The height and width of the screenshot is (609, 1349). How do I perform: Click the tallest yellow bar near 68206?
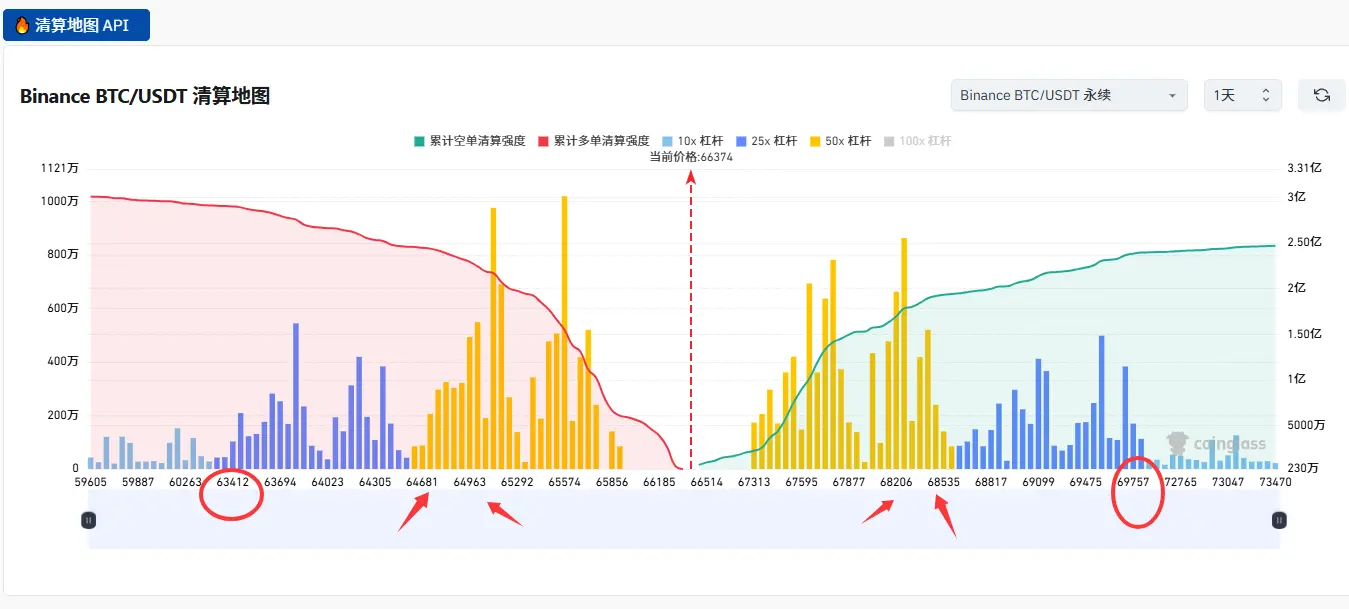904,354
